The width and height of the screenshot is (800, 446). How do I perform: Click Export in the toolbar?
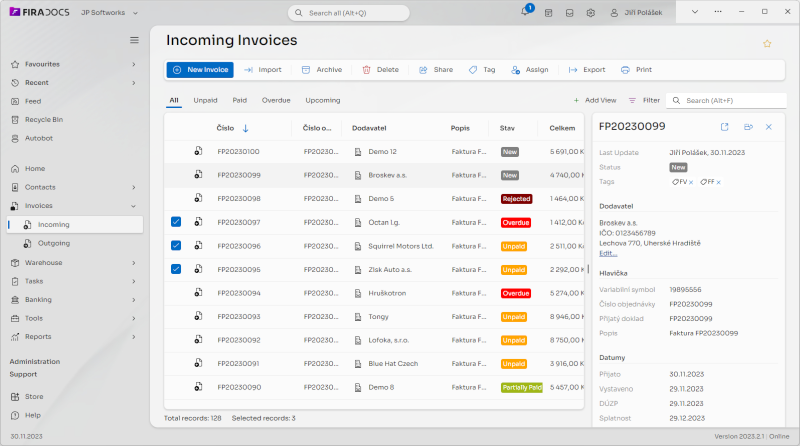587,70
